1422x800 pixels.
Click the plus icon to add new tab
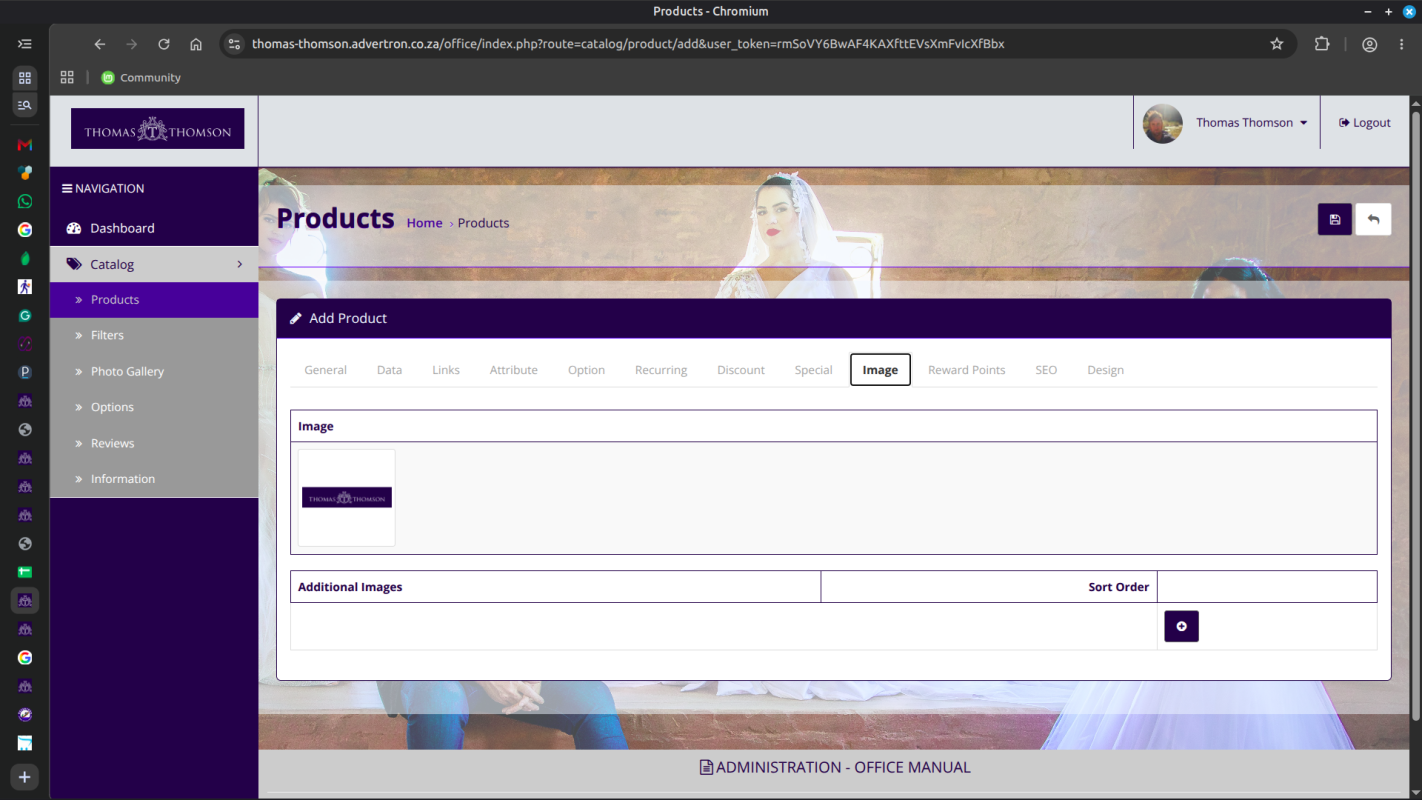[25, 777]
